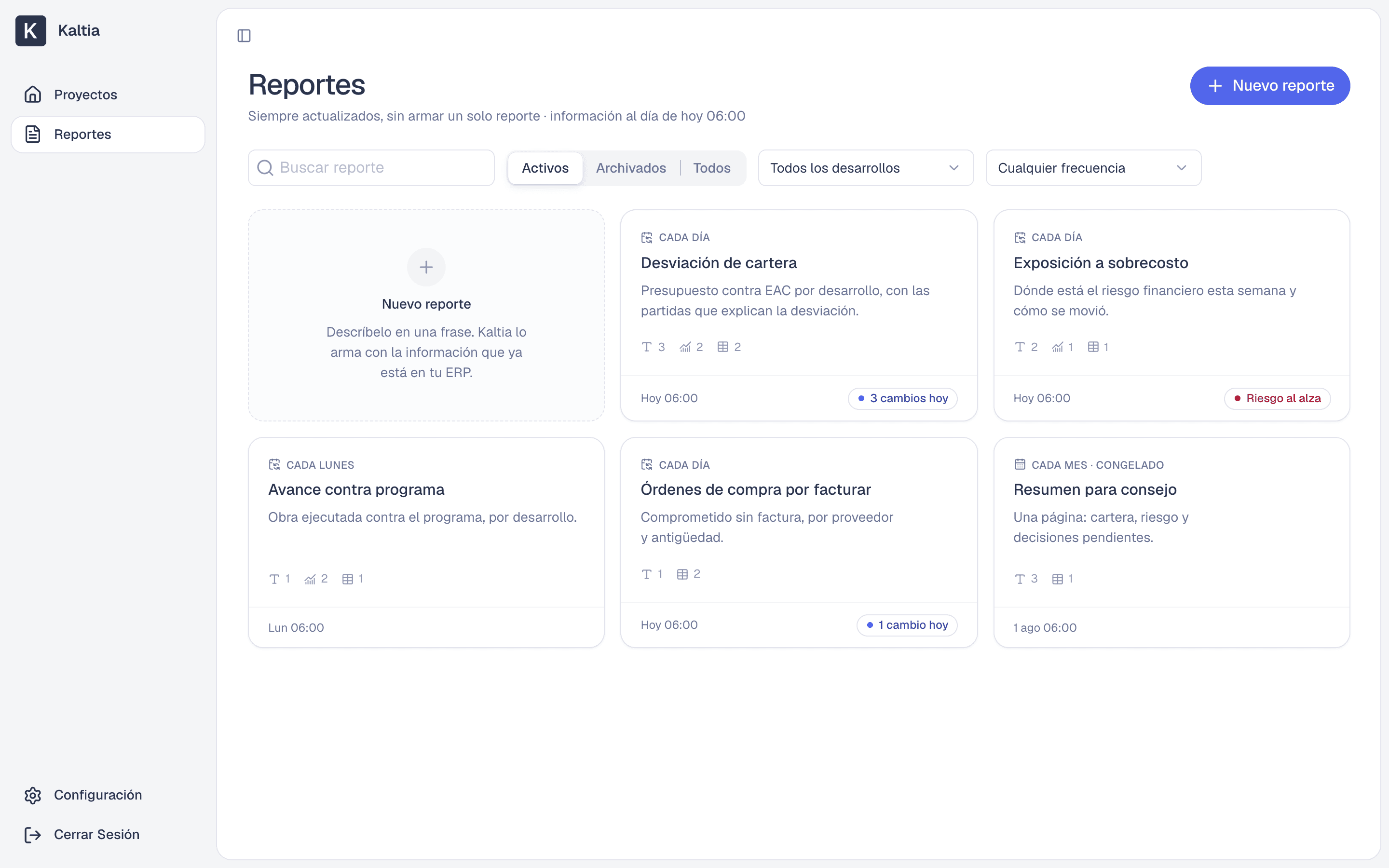
Task: Click the table count icon on Desviación de cartera
Action: click(723, 347)
